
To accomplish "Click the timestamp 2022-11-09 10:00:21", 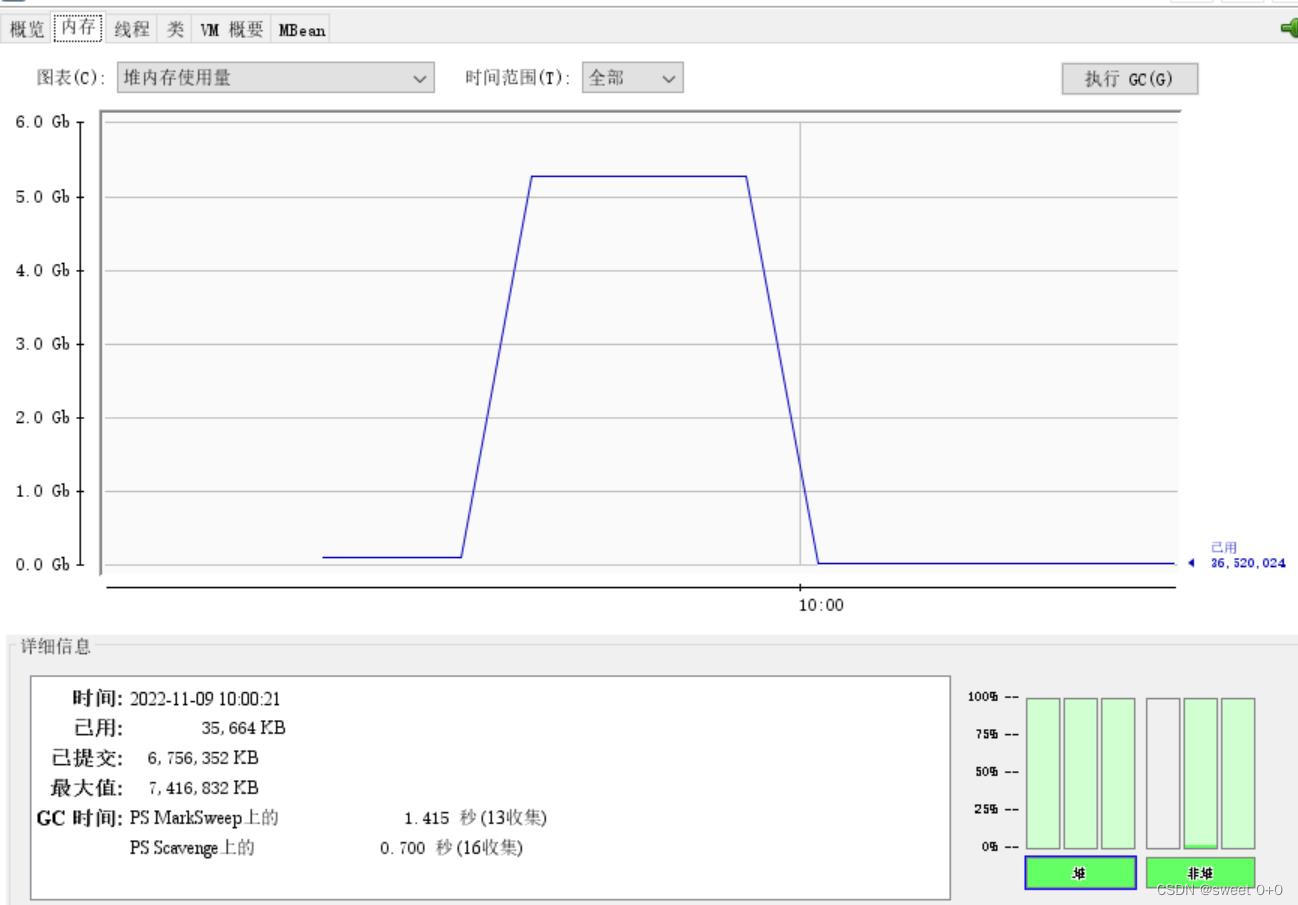I will [205, 699].
